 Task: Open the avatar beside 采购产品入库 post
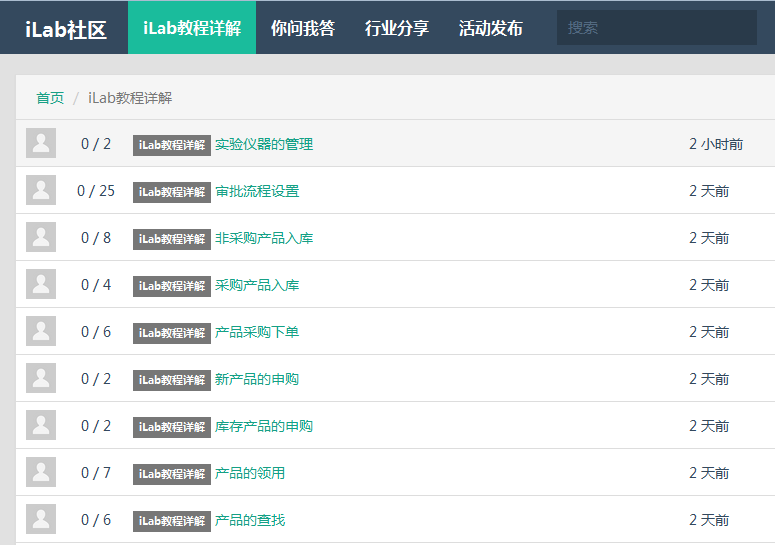pyautogui.click(x=41, y=285)
